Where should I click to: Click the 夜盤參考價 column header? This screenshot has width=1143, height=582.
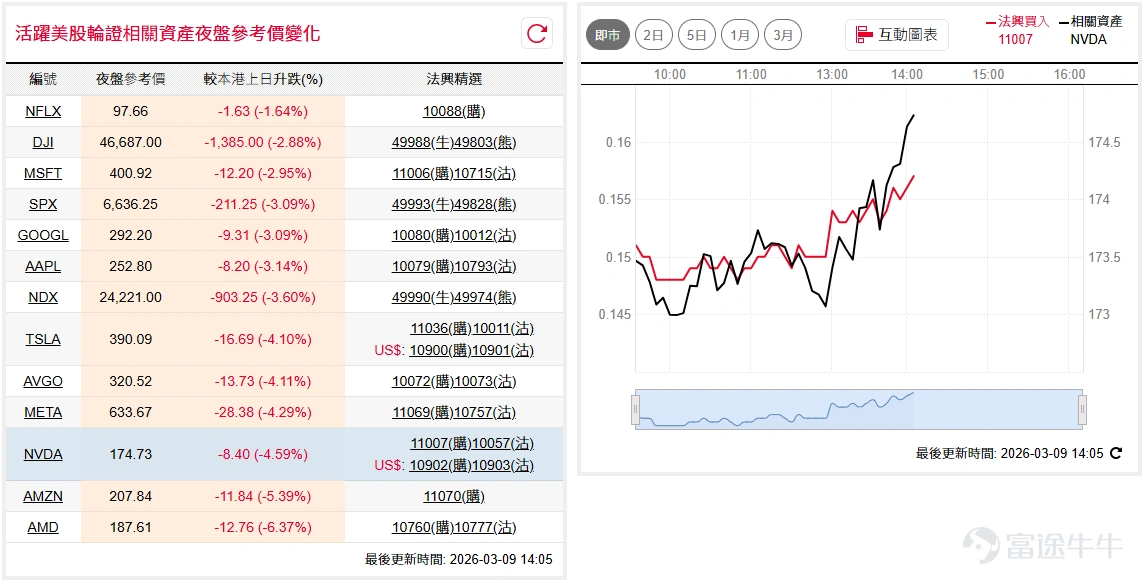pos(130,79)
